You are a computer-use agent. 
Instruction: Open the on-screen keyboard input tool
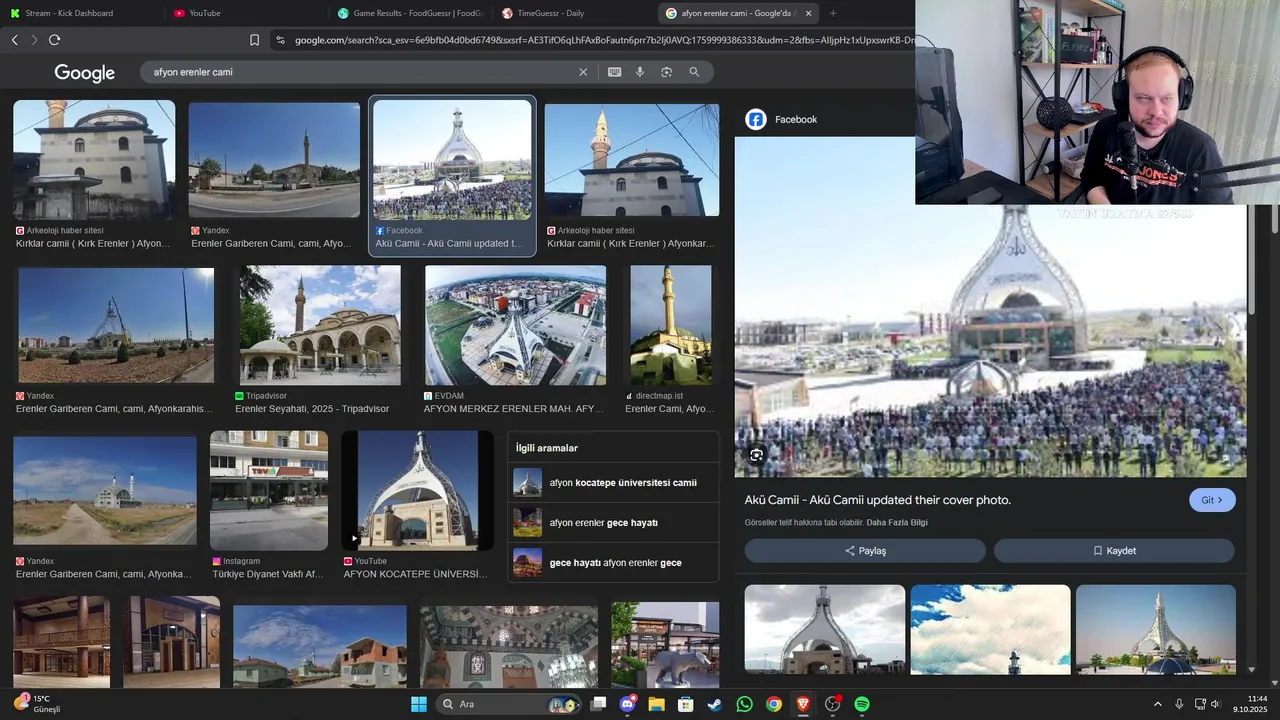[614, 72]
